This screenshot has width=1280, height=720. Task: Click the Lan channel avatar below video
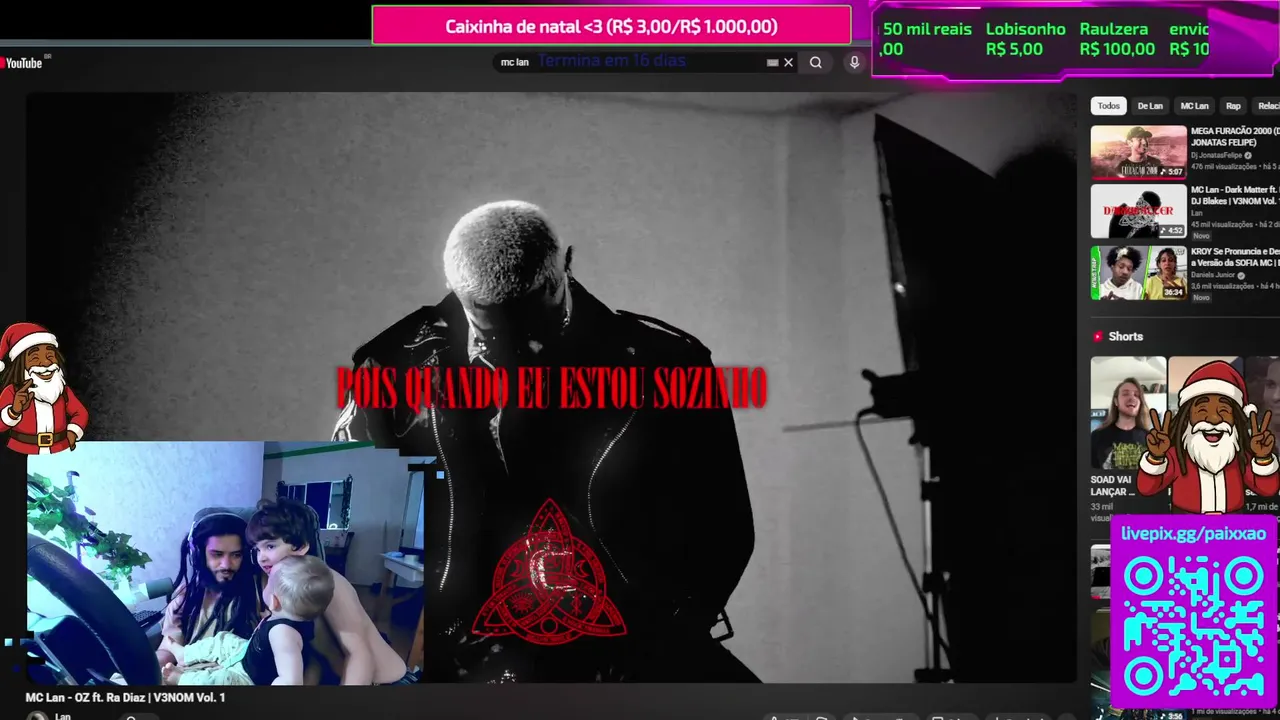point(37,716)
